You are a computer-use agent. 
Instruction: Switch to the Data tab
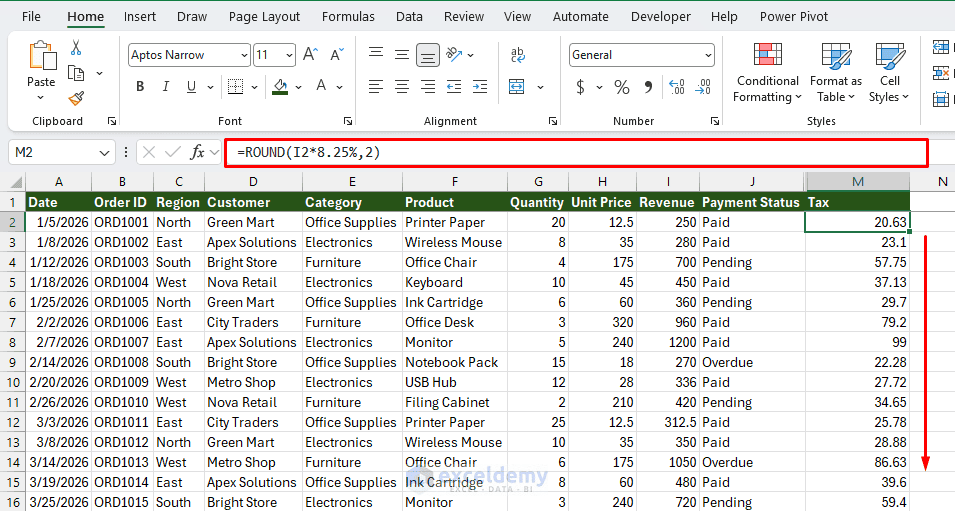click(x=409, y=16)
